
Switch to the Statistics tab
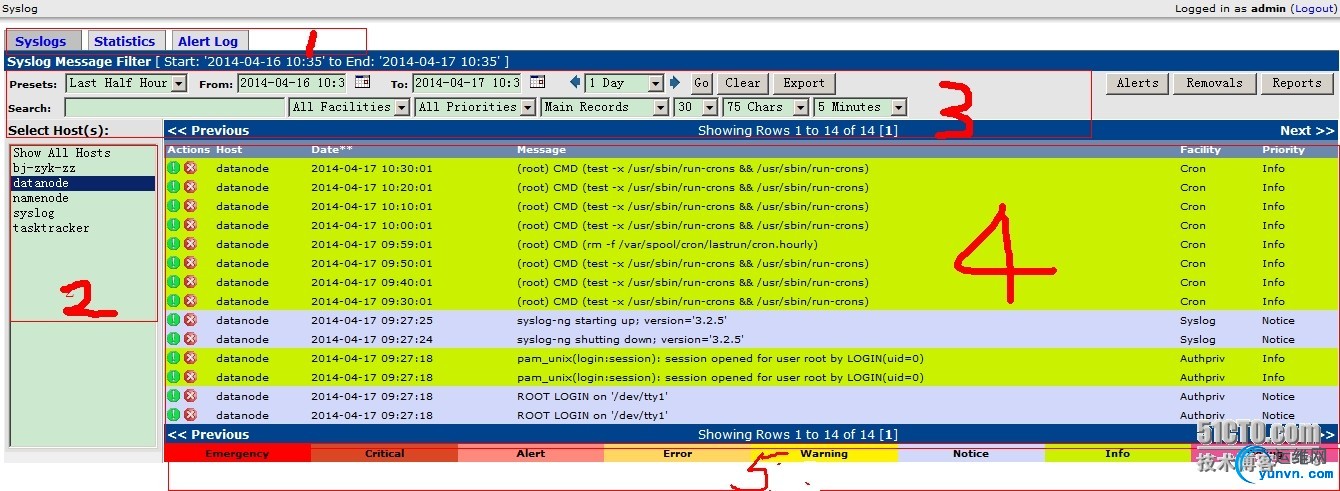124,41
